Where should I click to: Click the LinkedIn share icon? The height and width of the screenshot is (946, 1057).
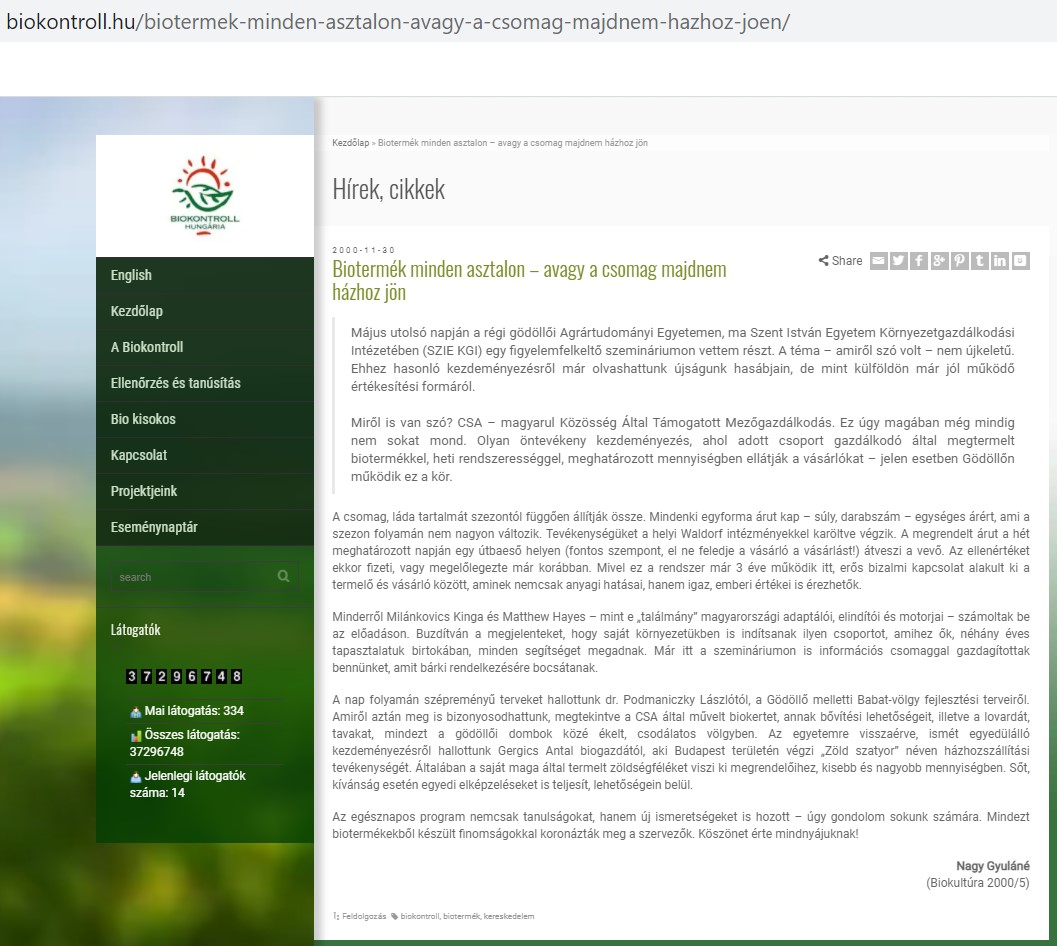tap(1000, 261)
